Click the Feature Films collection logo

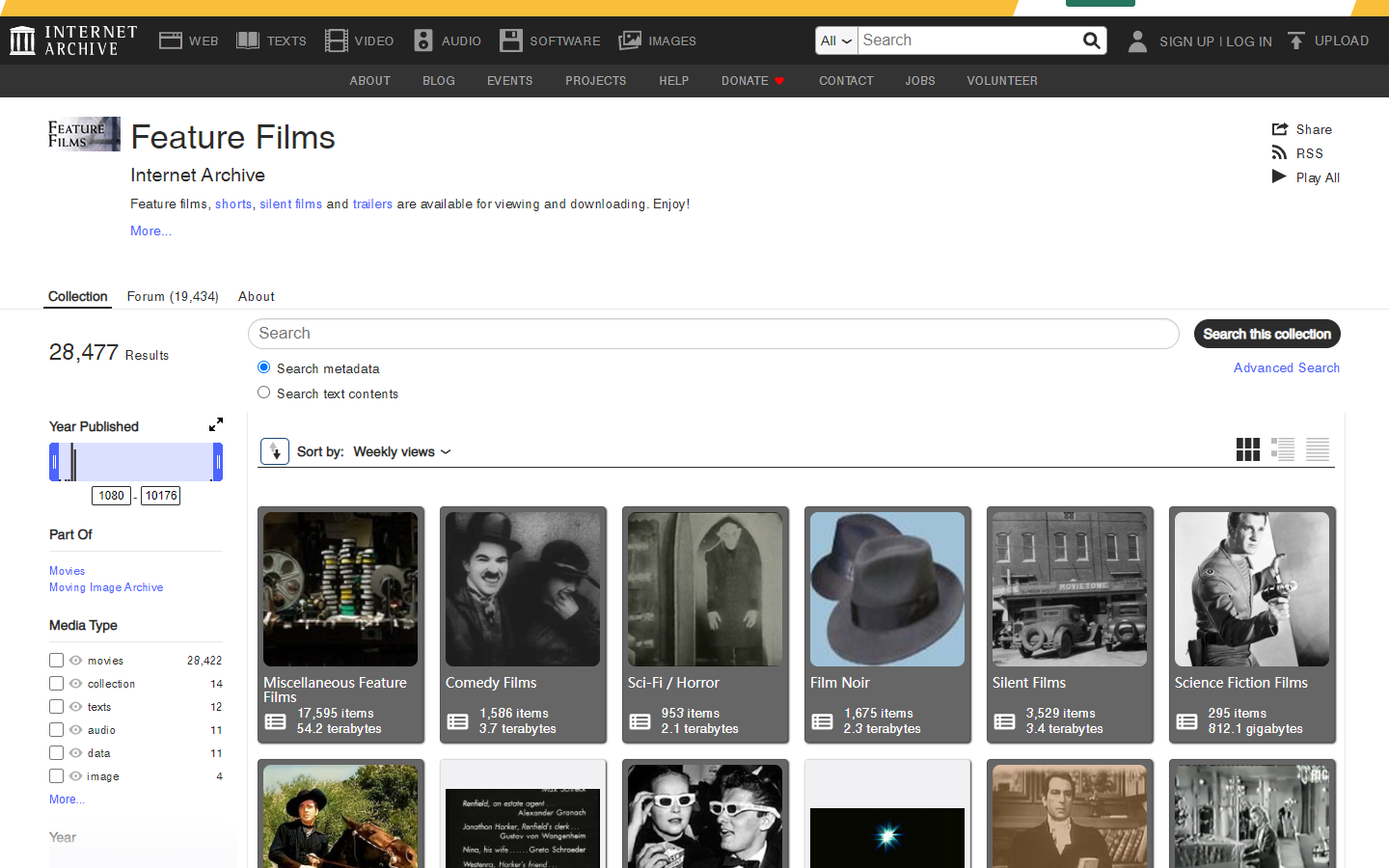click(x=85, y=134)
